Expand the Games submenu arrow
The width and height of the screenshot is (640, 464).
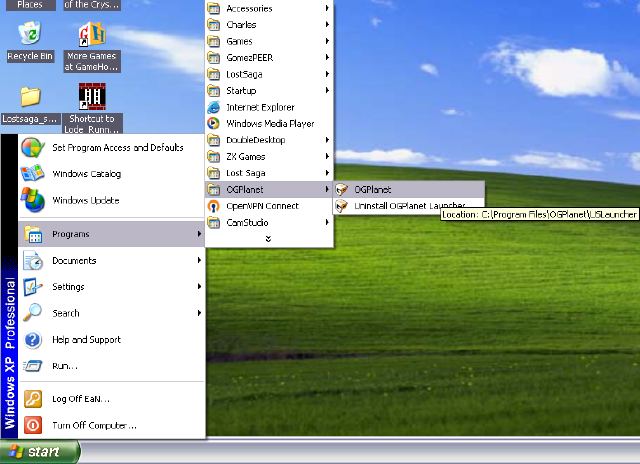coord(327,41)
